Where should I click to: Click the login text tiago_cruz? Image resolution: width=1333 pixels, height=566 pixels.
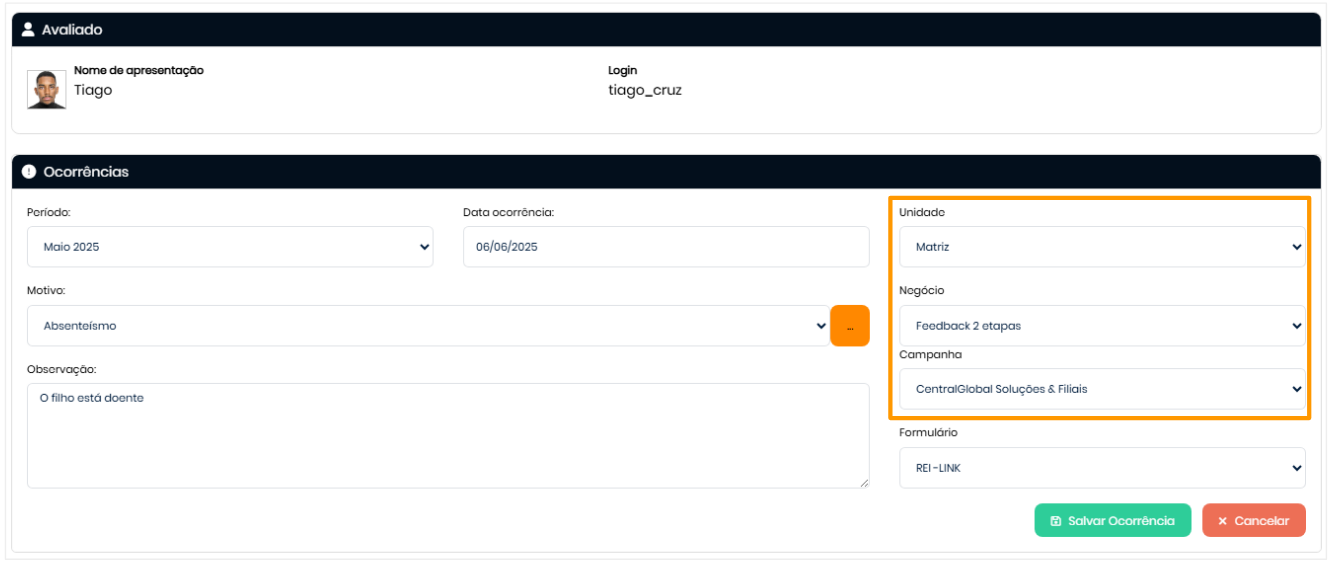click(644, 91)
